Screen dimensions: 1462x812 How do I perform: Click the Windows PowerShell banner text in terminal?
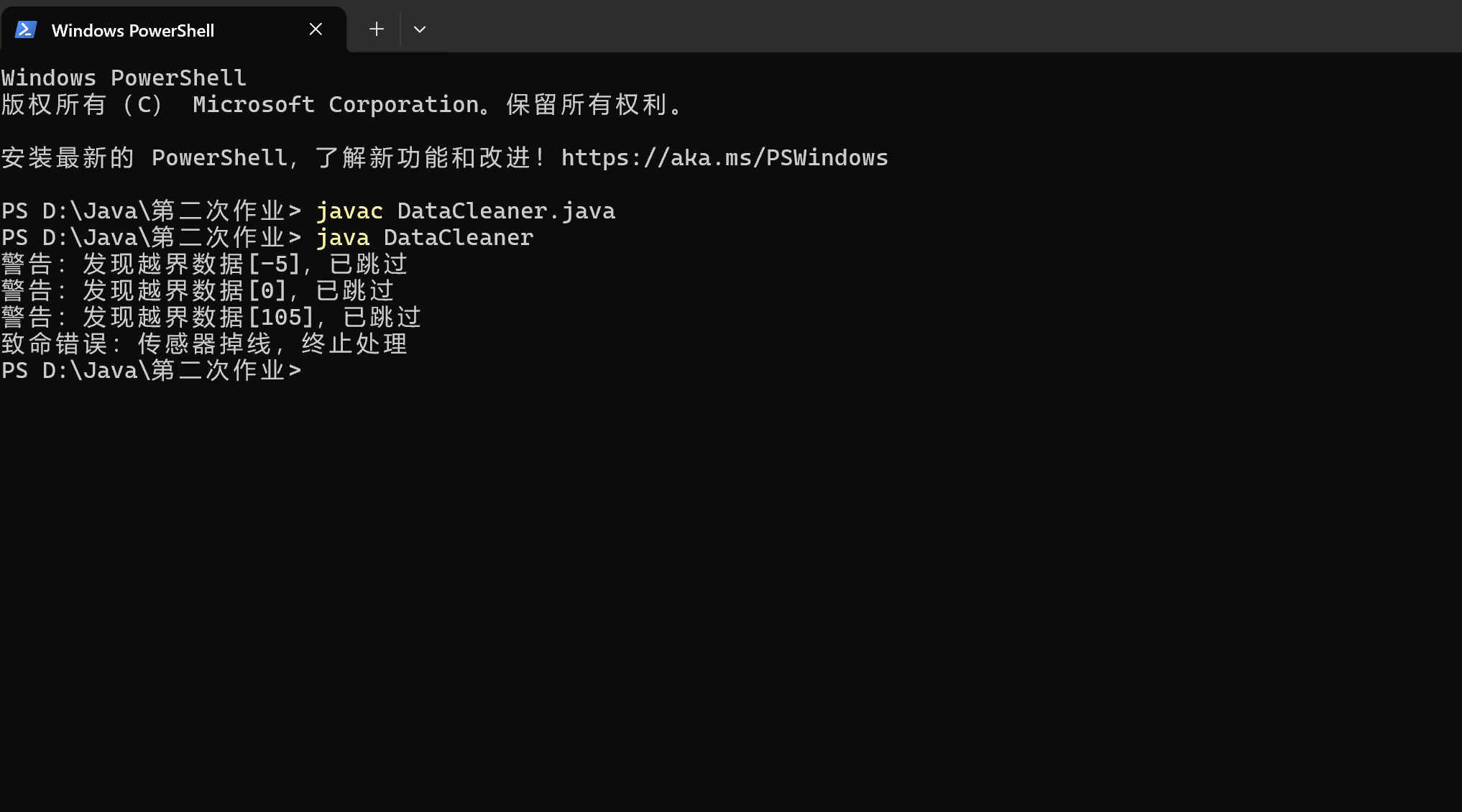tap(124, 78)
